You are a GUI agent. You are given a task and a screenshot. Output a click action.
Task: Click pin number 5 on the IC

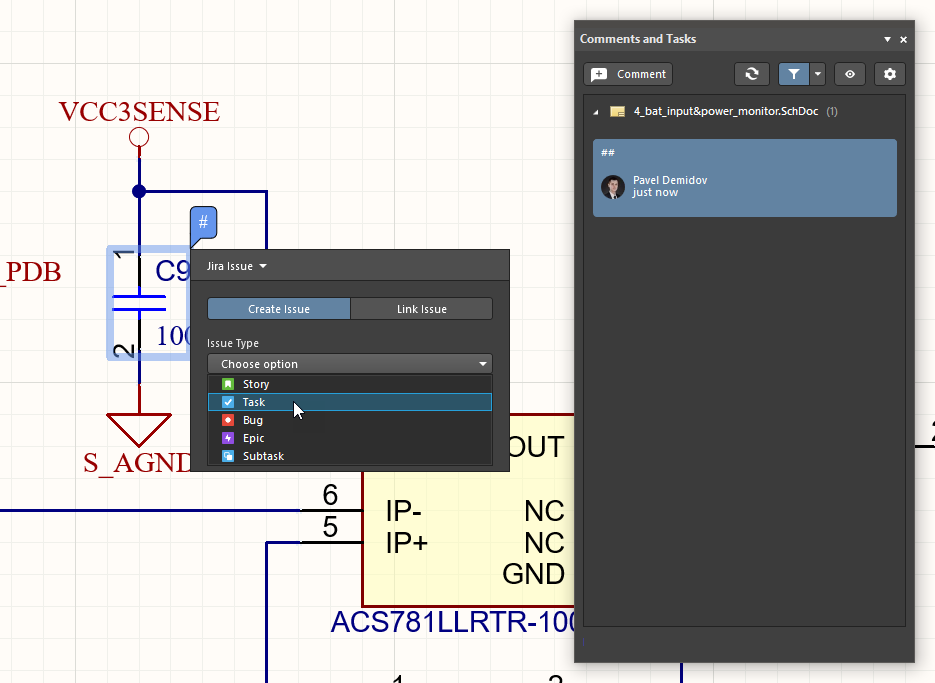pyautogui.click(x=330, y=527)
